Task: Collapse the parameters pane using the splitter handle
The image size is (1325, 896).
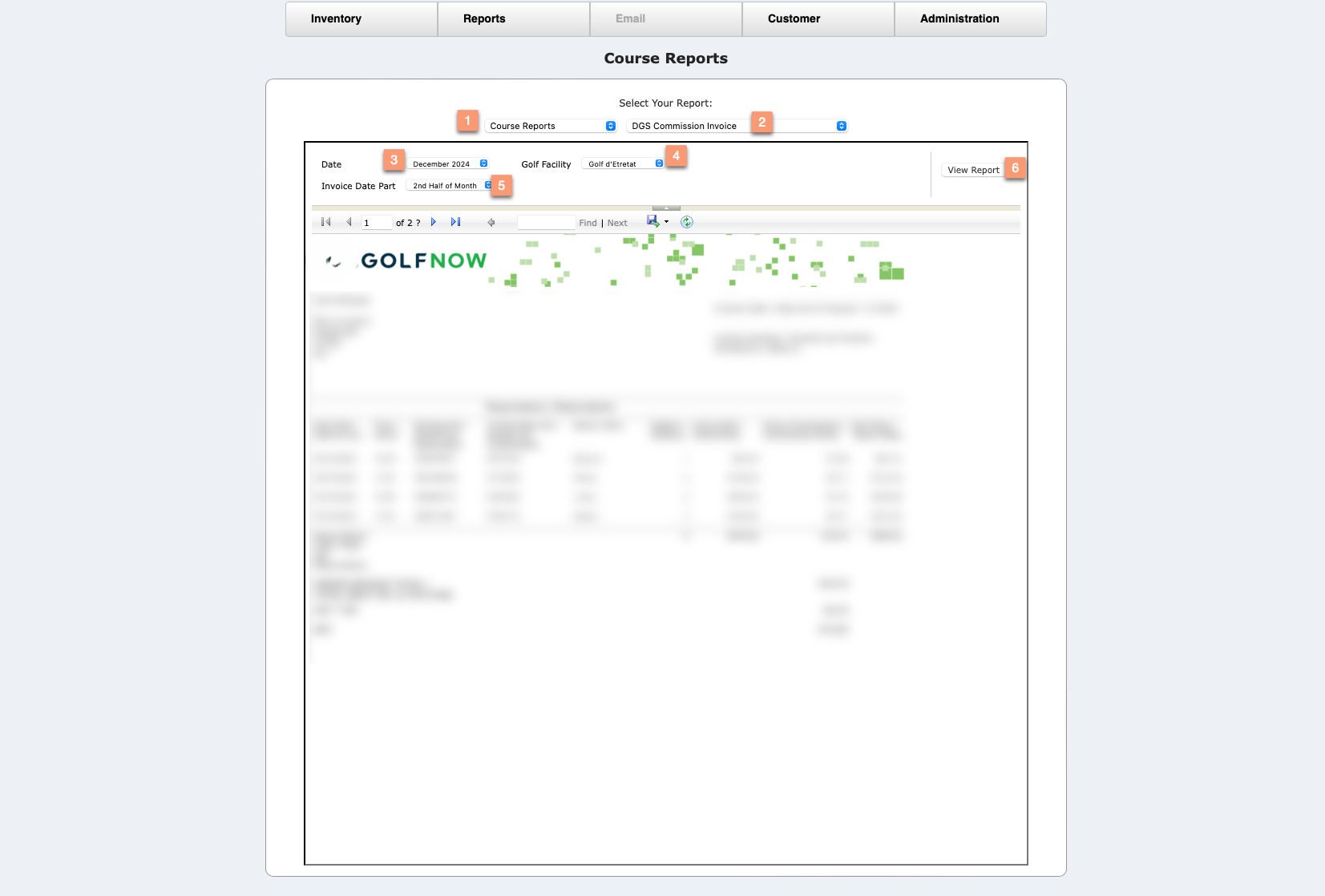Action: pos(666,208)
